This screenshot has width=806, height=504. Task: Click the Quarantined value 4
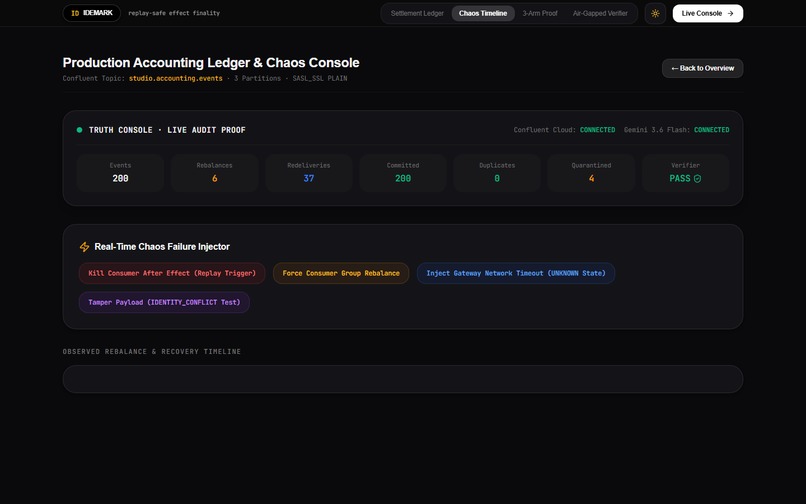[x=591, y=178]
